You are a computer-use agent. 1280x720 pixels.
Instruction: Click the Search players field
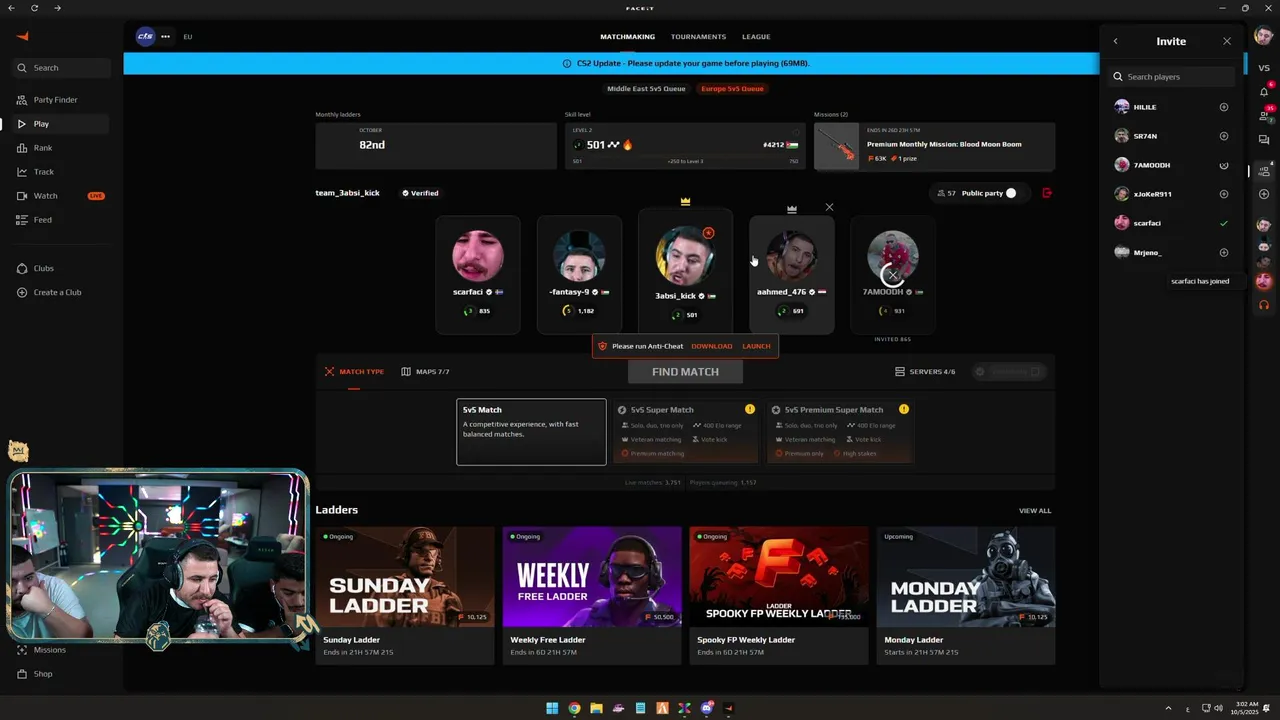point(1171,77)
